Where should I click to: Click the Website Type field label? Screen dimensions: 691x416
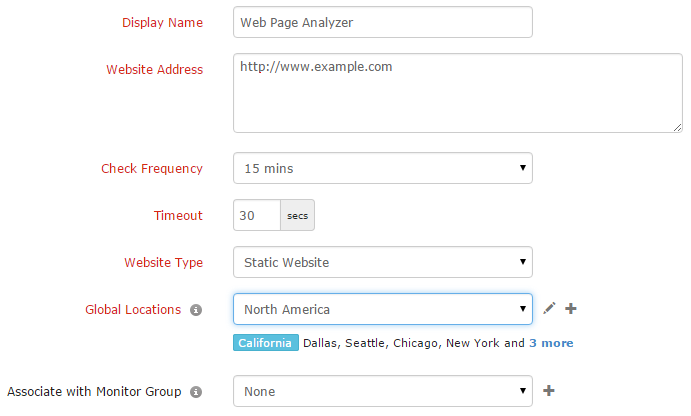163,263
